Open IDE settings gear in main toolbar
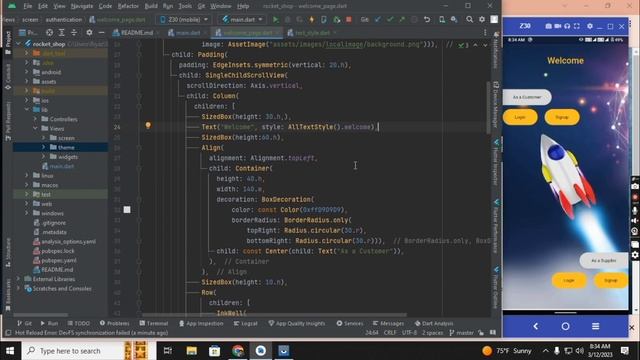640x360 pixels. pyautogui.click(x=482, y=19)
